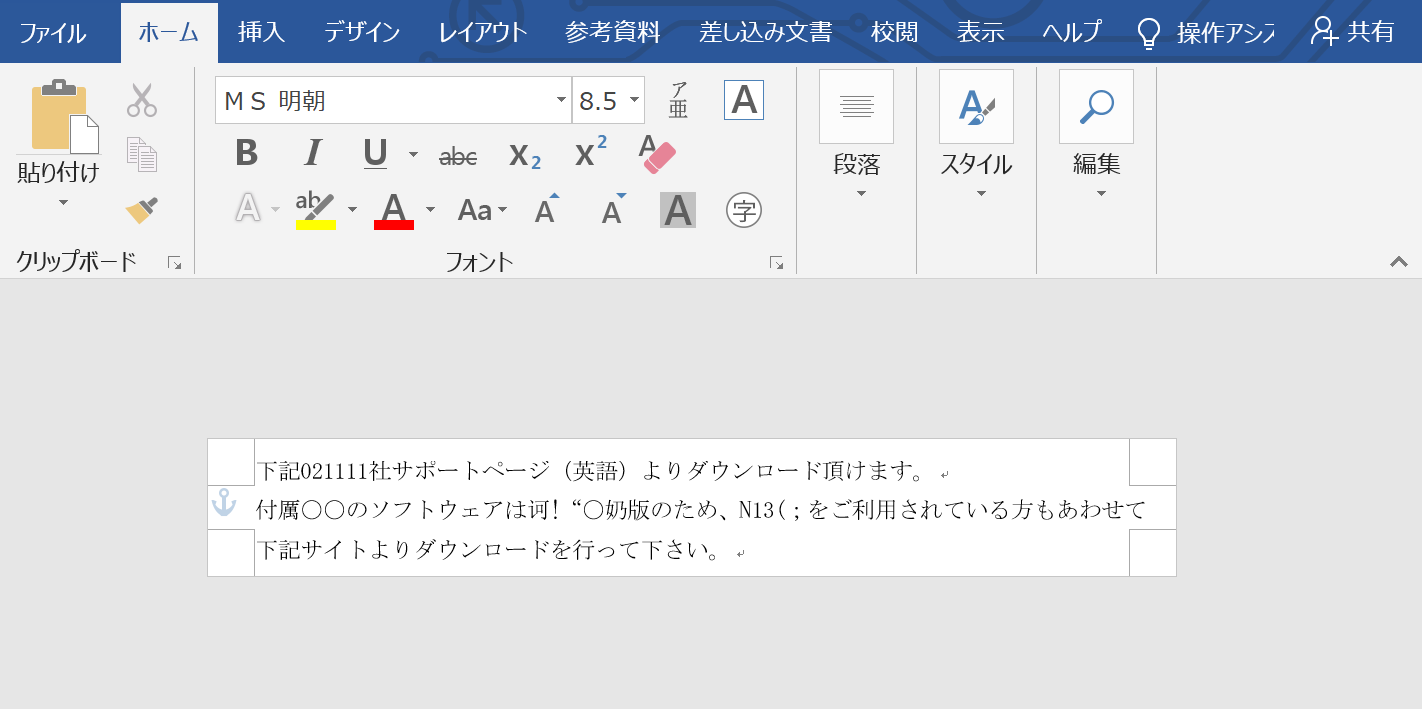Toggle Italic formatting
The width and height of the screenshot is (1422, 709).
tap(312, 154)
